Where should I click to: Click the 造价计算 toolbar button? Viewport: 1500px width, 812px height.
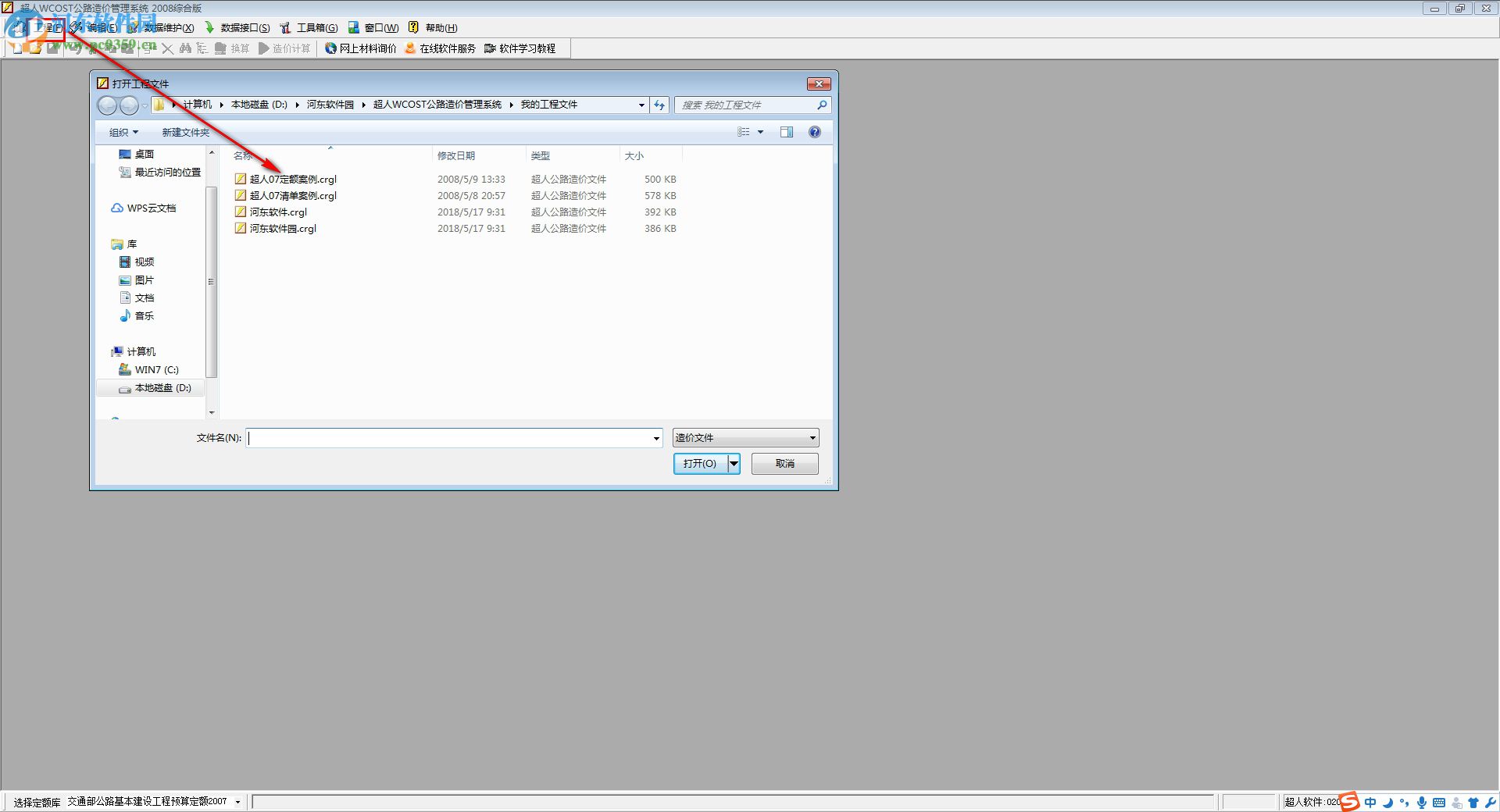[284, 48]
